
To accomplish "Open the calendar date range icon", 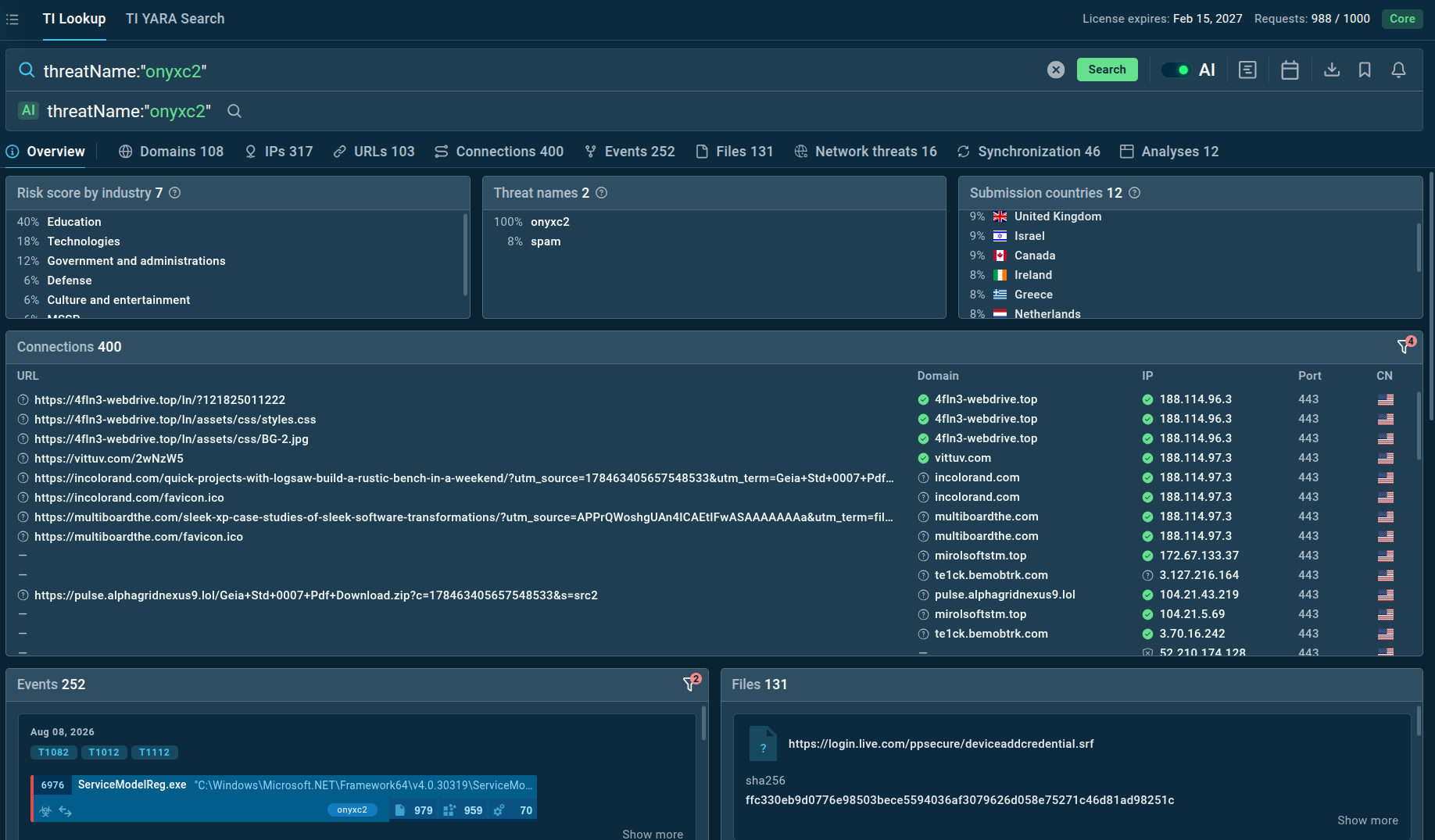I will [1290, 70].
